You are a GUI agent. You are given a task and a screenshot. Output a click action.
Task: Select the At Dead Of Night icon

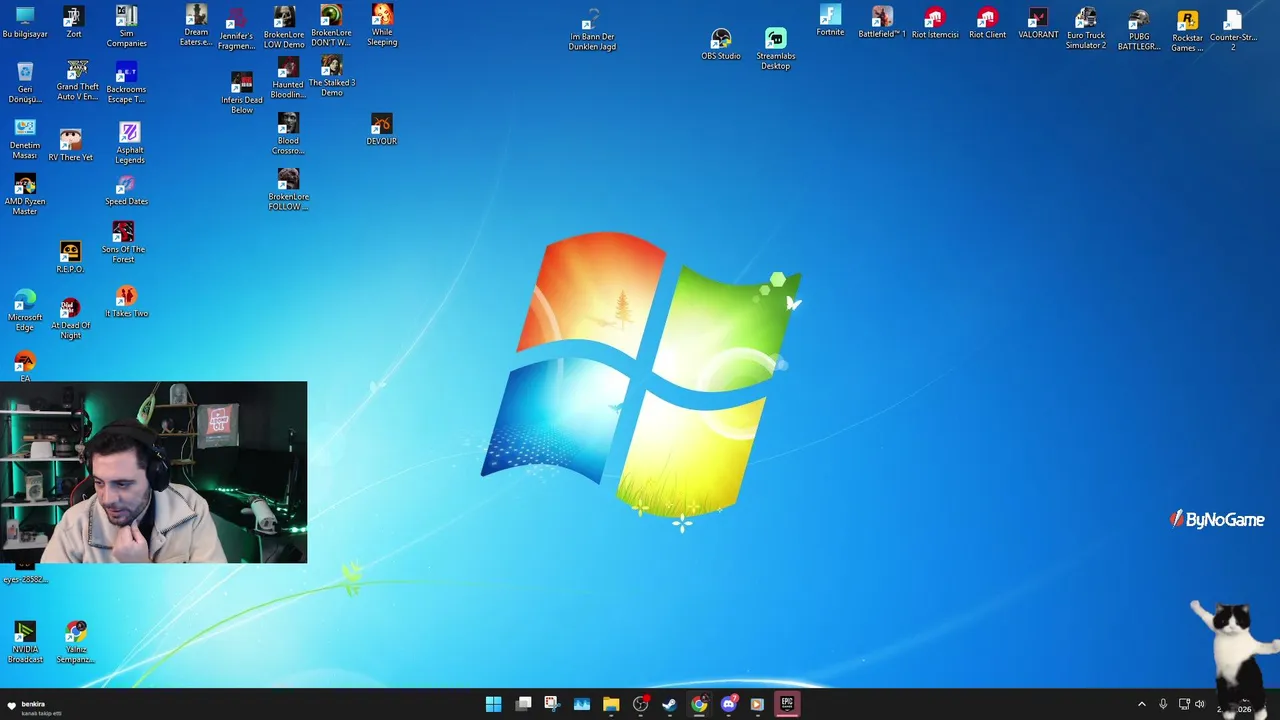tap(70, 319)
